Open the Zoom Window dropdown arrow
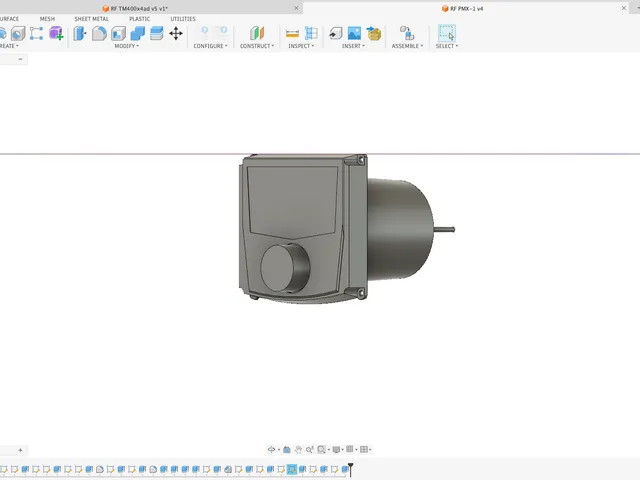 (x=329, y=450)
